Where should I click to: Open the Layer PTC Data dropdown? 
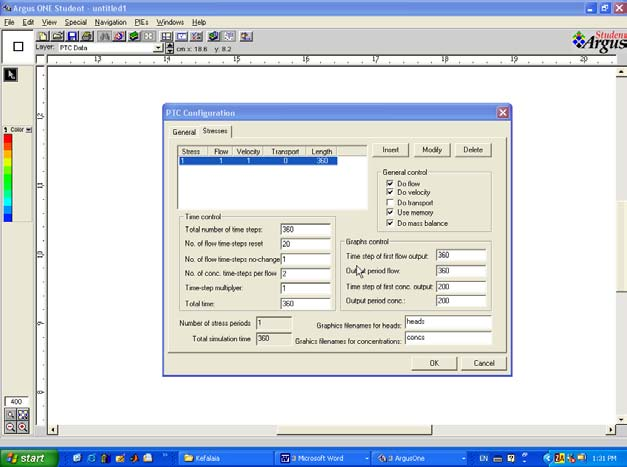pyautogui.click(x=158, y=48)
